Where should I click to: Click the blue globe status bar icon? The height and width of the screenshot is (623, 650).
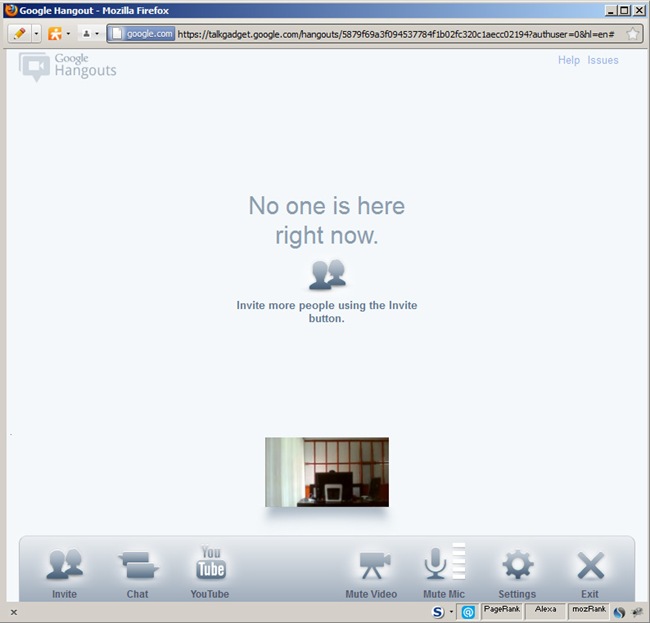tap(619, 613)
